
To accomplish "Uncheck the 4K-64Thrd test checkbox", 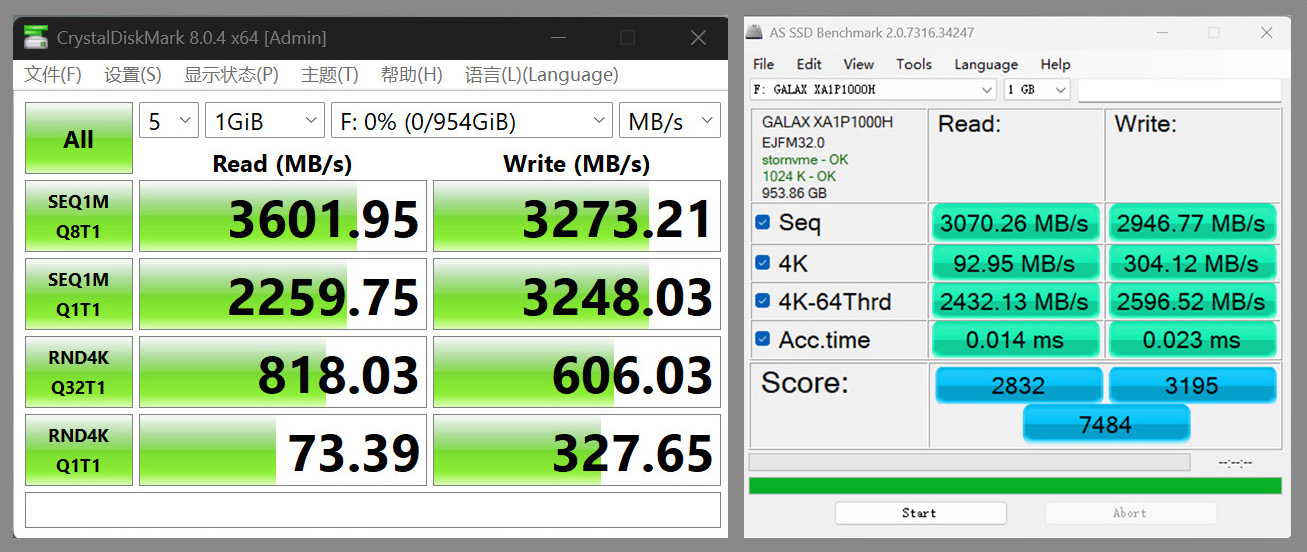I will (x=764, y=301).
